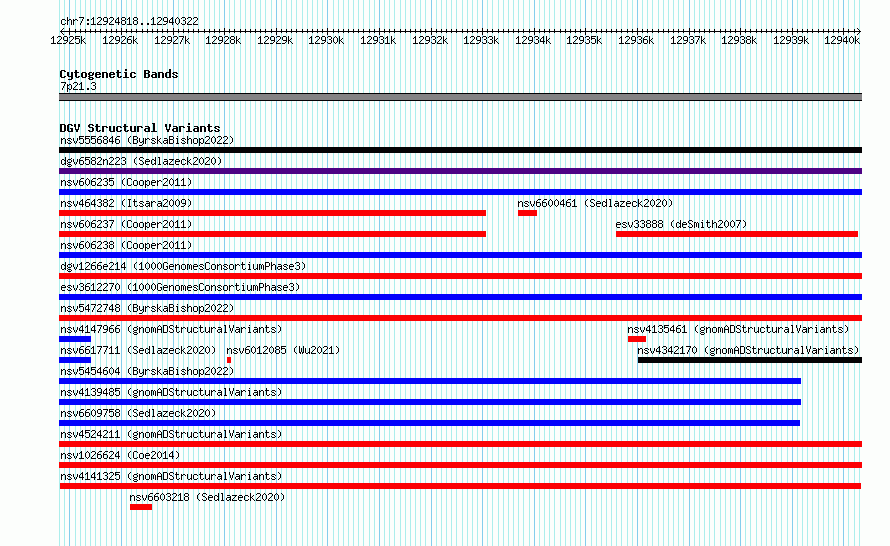Click the 12933k ruler label
The height and width of the screenshot is (546, 890).
[481, 40]
